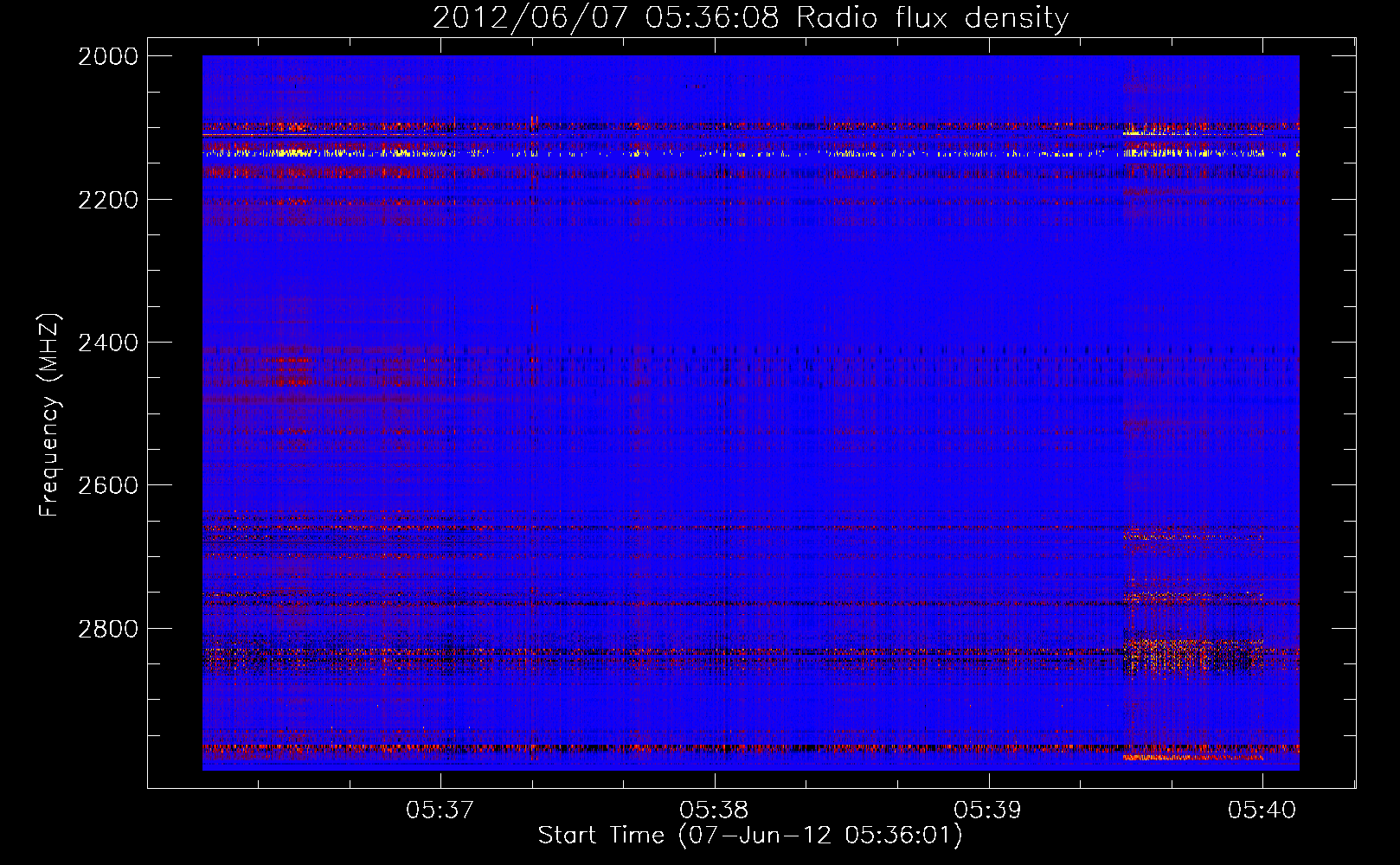Viewport: 1400px width, 865px height.
Task: Click the 05:39 time axis label
Action: [987, 810]
